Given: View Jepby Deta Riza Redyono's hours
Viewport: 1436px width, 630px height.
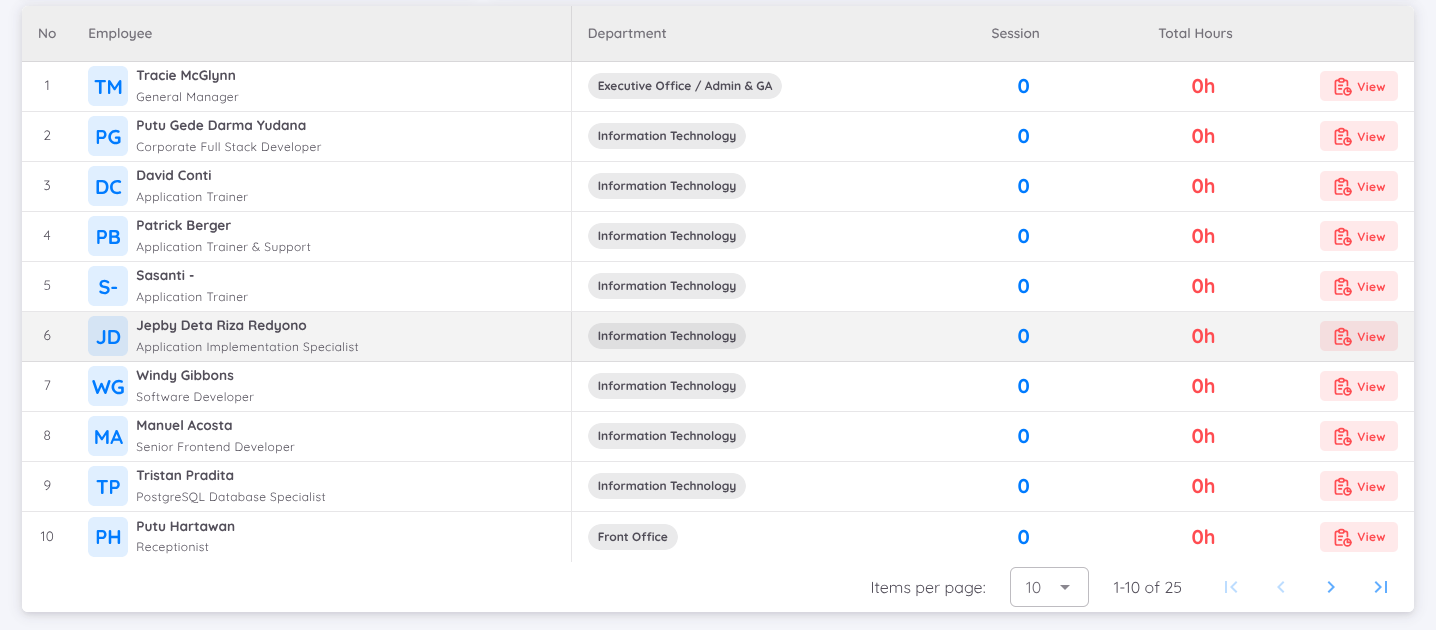Looking at the screenshot, I should click(1358, 337).
